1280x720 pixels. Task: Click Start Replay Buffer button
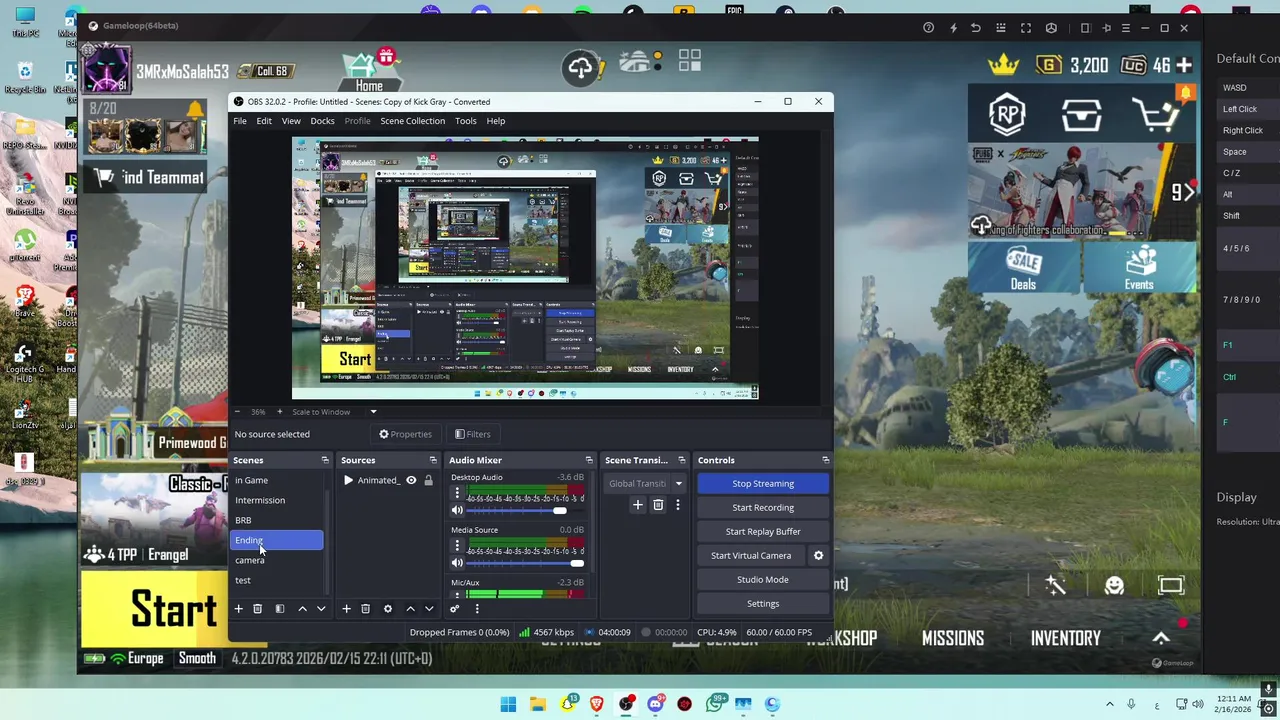[x=763, y=532]
